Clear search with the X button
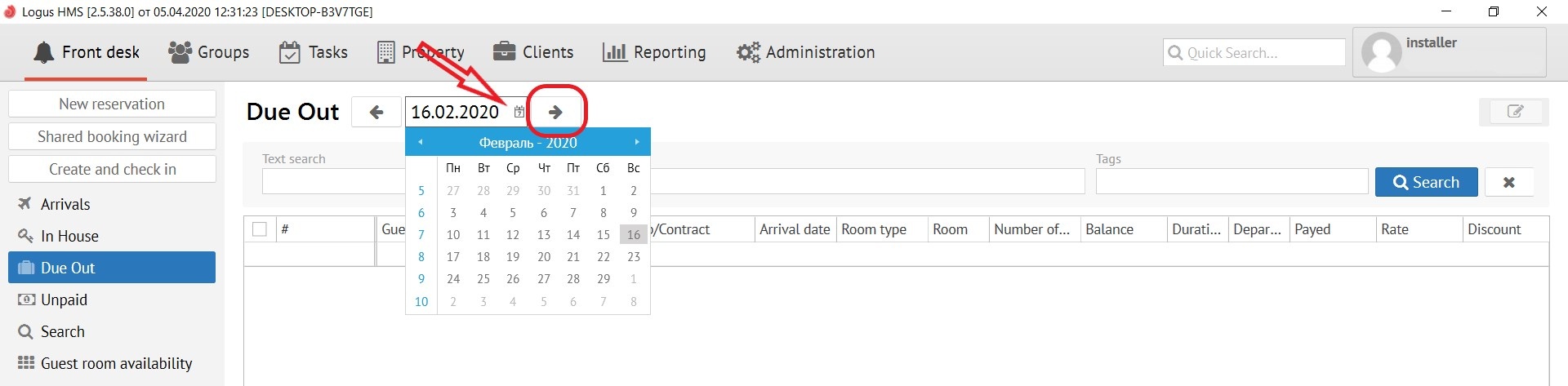 coord(1508,182)
